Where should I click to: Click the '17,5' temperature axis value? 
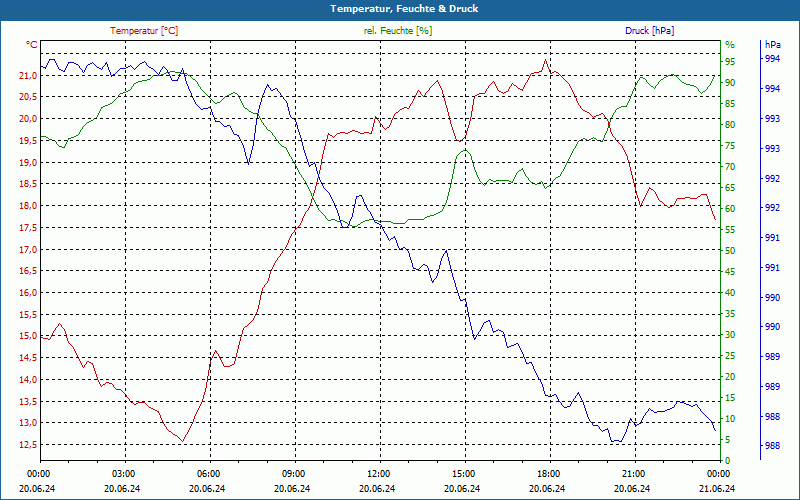(28, 228)
